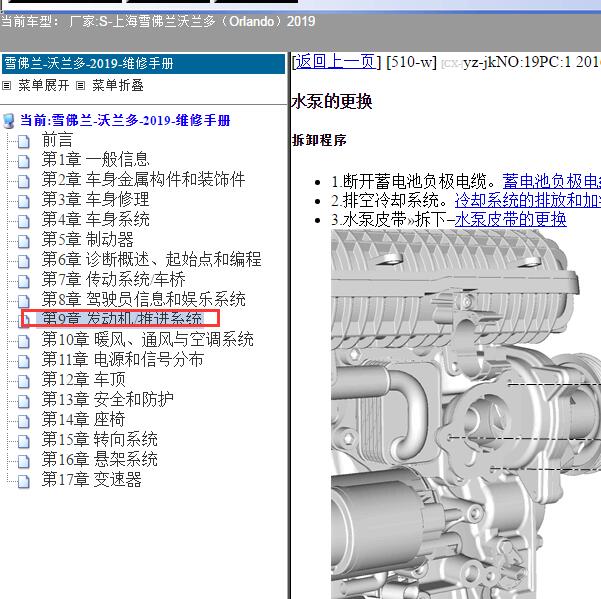Click the page icon beside 第15章 转向系统

(24, 441)
